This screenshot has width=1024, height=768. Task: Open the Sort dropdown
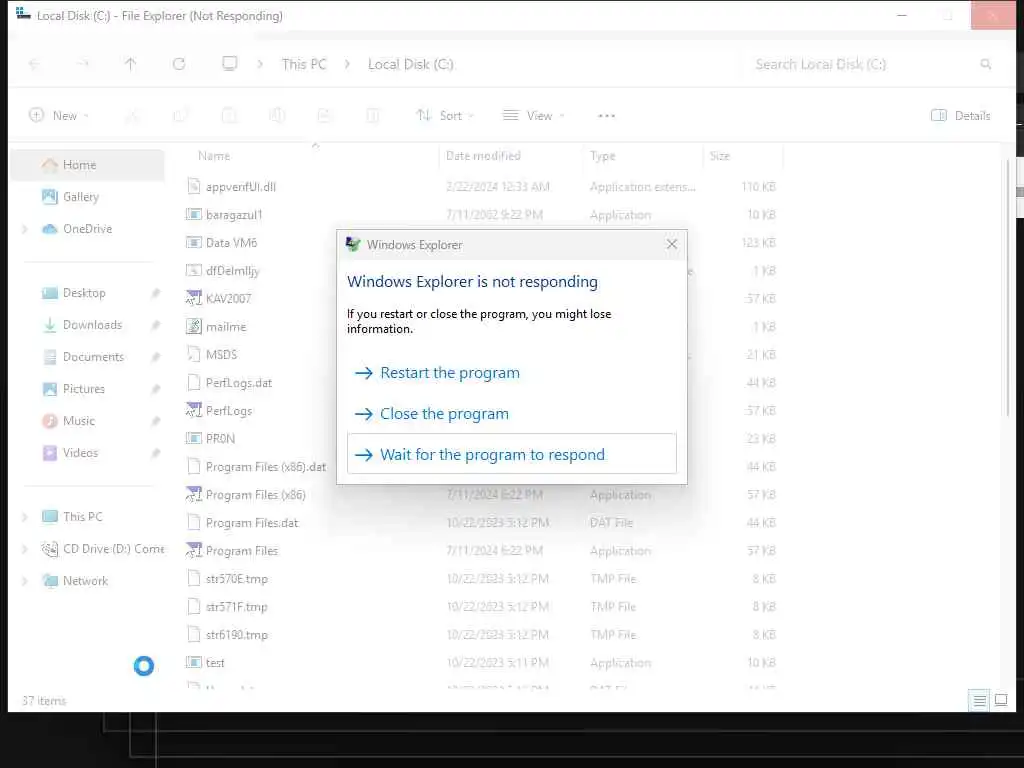(x=445, y=116)
